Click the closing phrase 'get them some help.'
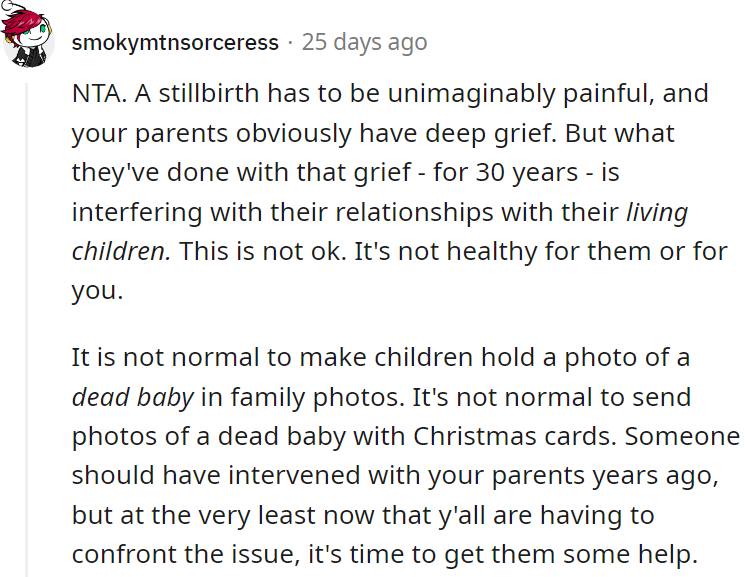The width and height of the screenshot is (745, 577). point(571,556)
